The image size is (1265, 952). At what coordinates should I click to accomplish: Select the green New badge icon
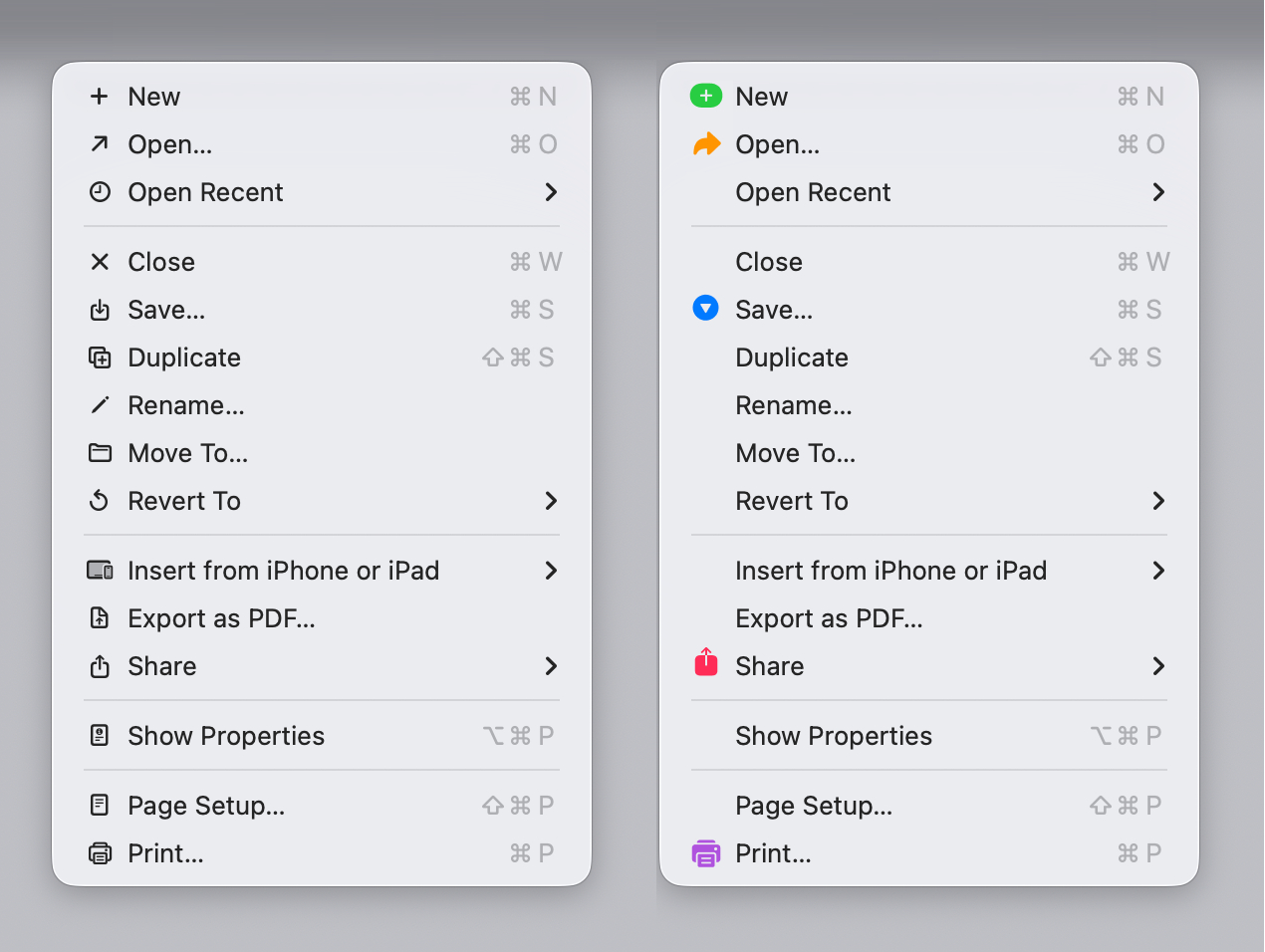(706, 96)
